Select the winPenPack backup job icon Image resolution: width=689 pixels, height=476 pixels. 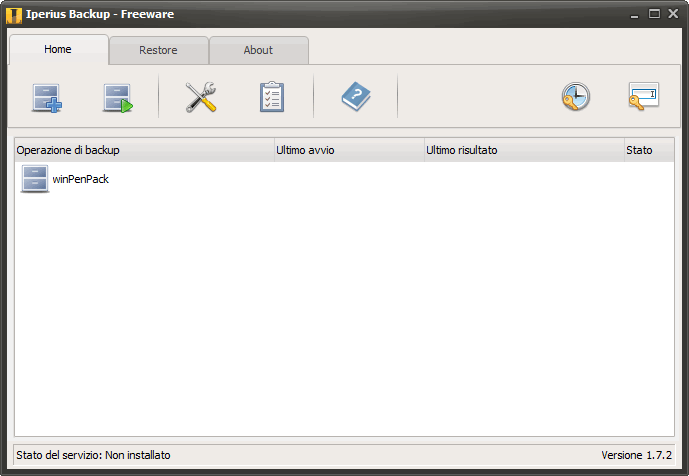point(35,179)
